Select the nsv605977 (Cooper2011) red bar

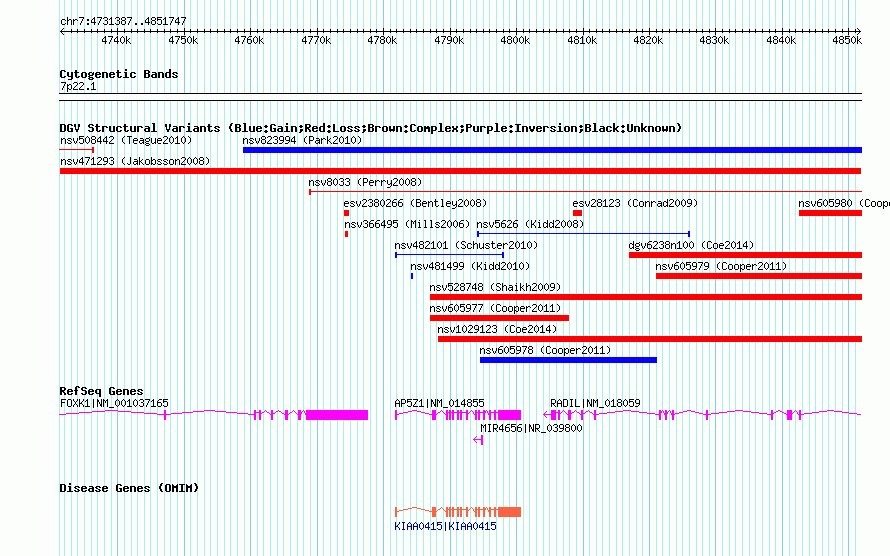499,318
